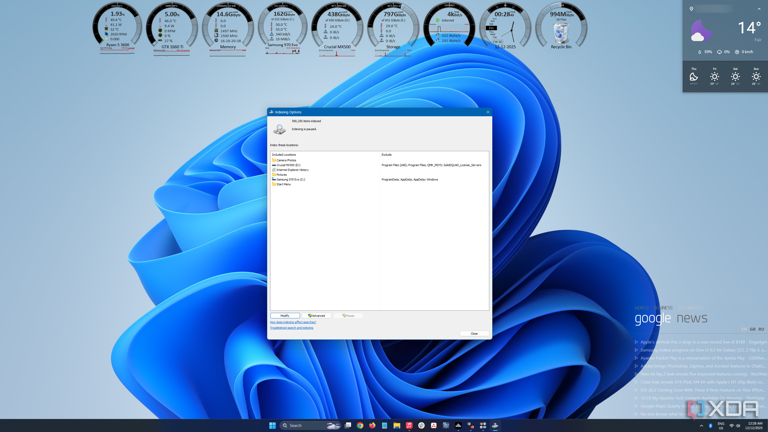
Task: Select Saturday forecast in weather widget
Action: (x=735, y=76)
